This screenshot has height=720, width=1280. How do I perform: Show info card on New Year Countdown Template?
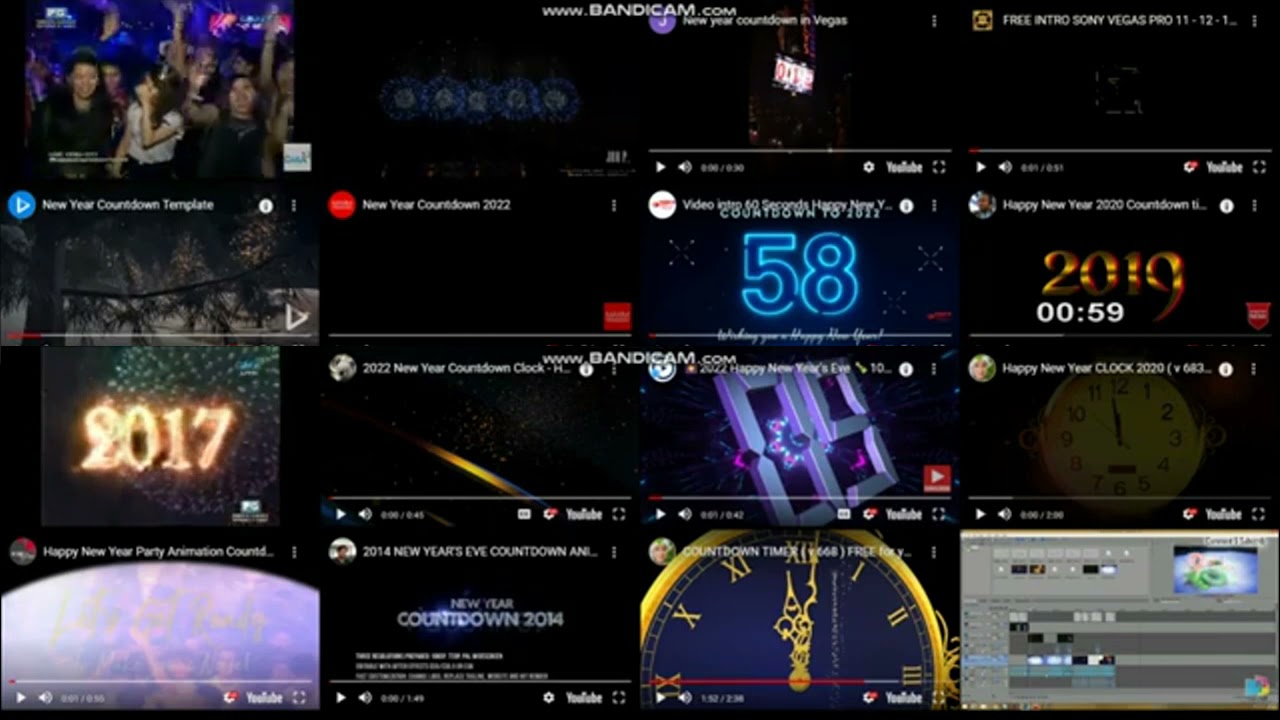pos(266,205)
